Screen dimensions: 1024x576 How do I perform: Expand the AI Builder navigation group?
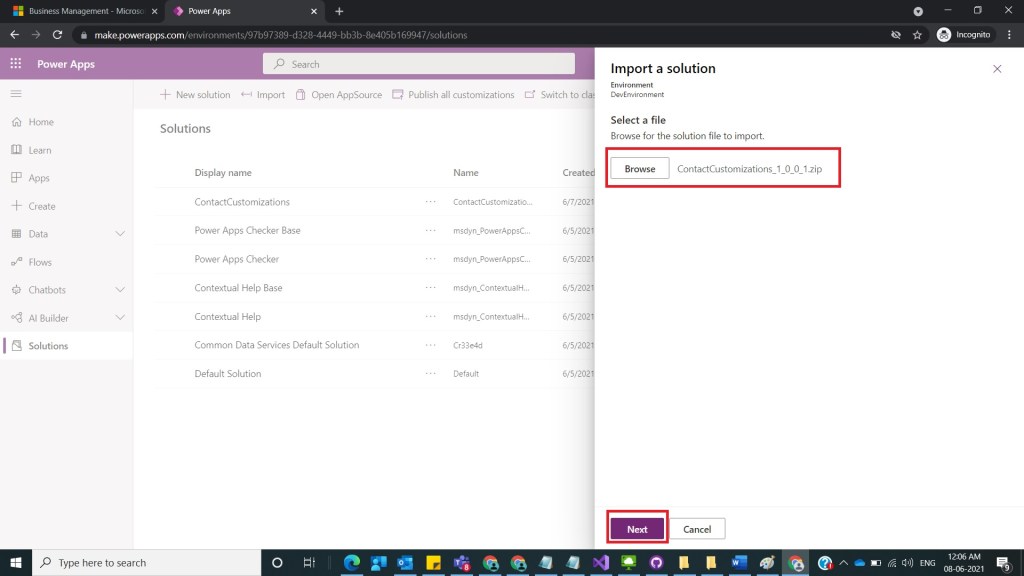click(120, 318)
